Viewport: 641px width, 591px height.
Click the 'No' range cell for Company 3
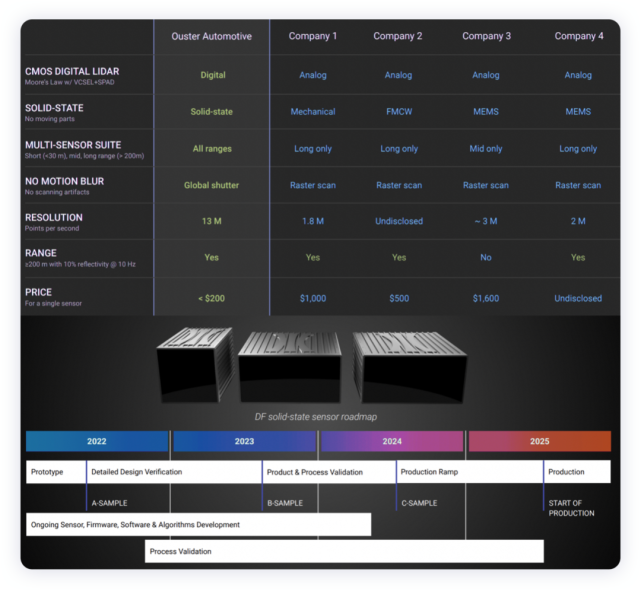(x=486, y=257)
